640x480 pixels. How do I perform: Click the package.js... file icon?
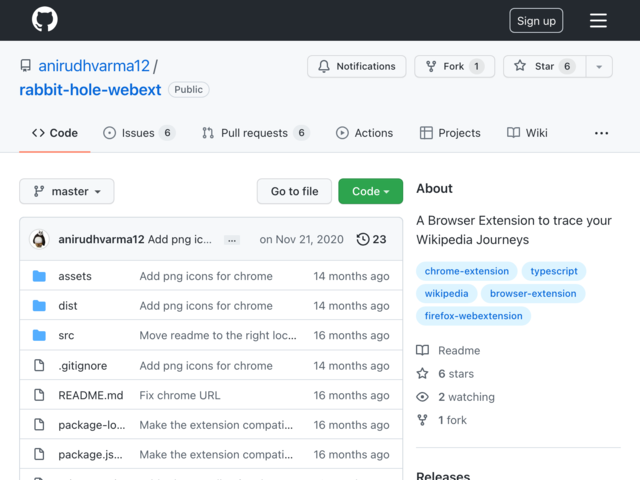pyautogui.click(x=39, y=454)
